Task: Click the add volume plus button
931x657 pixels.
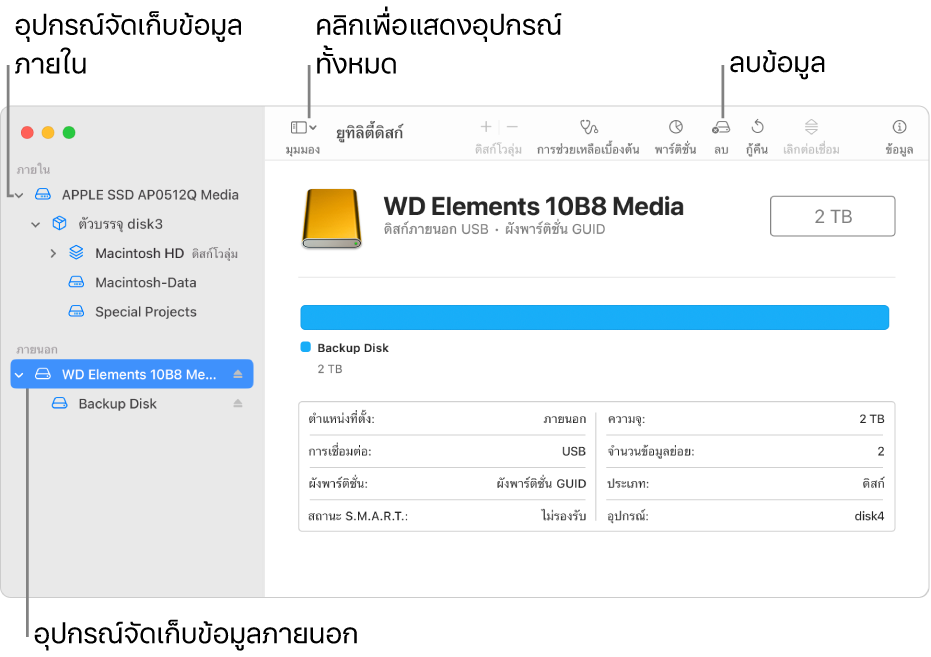Action: [x=486, y=126]
